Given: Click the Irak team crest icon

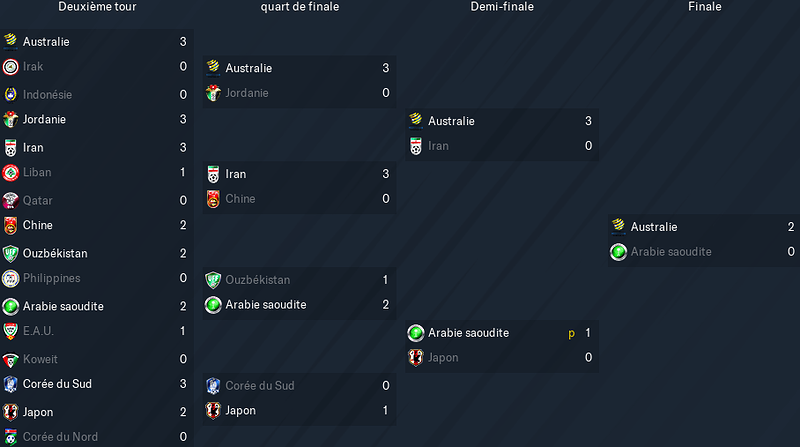Looking at the screenshot, I should (10, 67).
